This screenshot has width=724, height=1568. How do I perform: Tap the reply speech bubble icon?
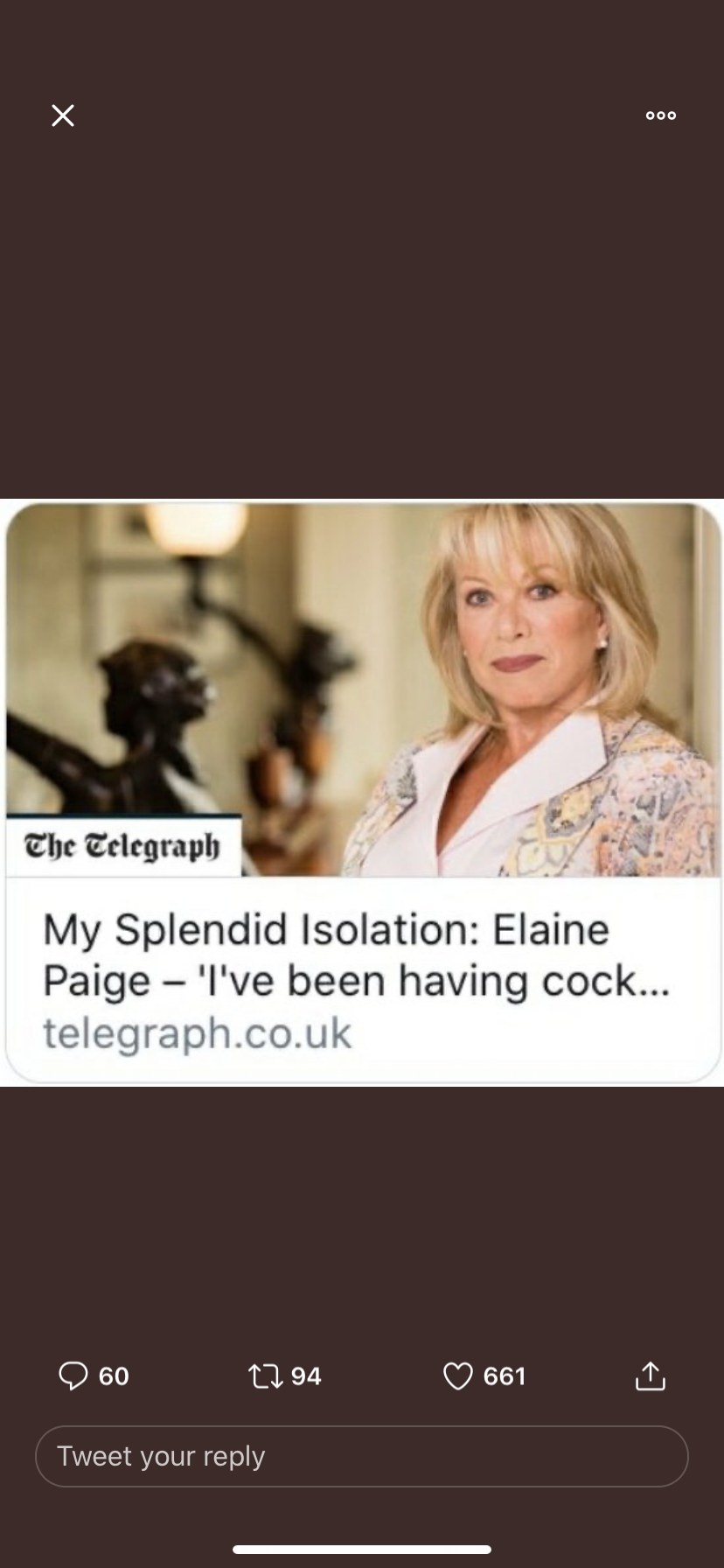coord(73,1375)
